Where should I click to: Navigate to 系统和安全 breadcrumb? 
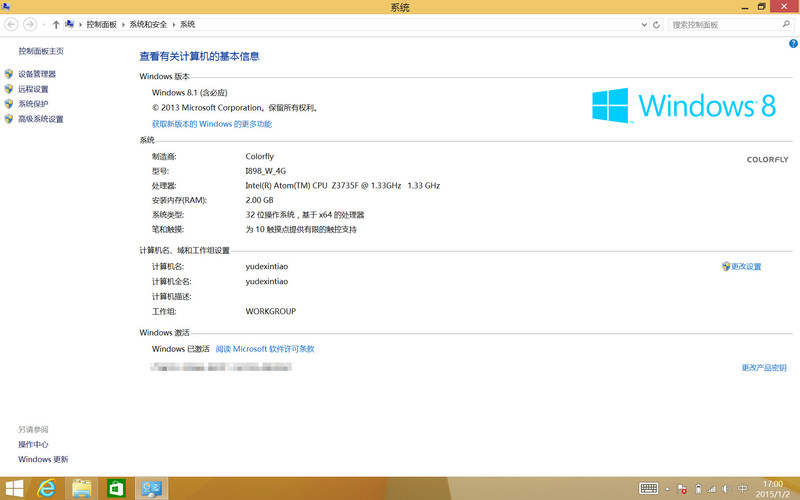click(x=148, y=24)
